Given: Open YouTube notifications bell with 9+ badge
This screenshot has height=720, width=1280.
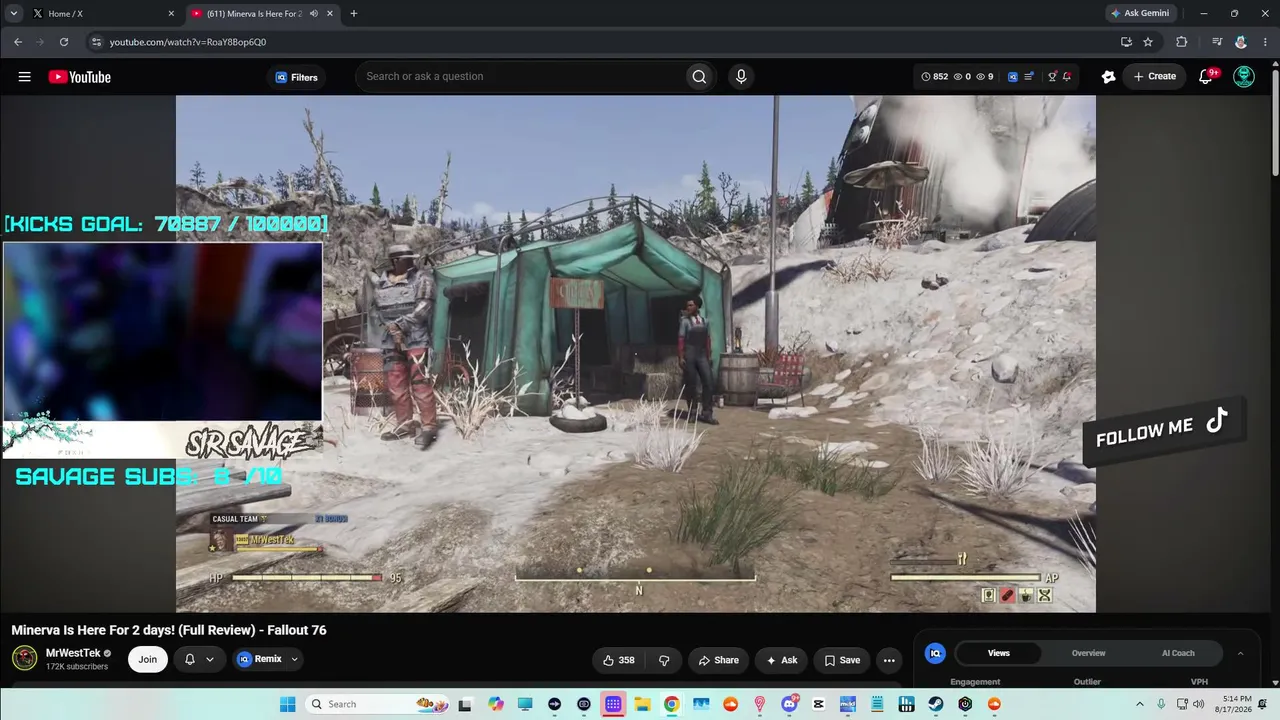Looking at the screenshot, I should coord(1207,76).
